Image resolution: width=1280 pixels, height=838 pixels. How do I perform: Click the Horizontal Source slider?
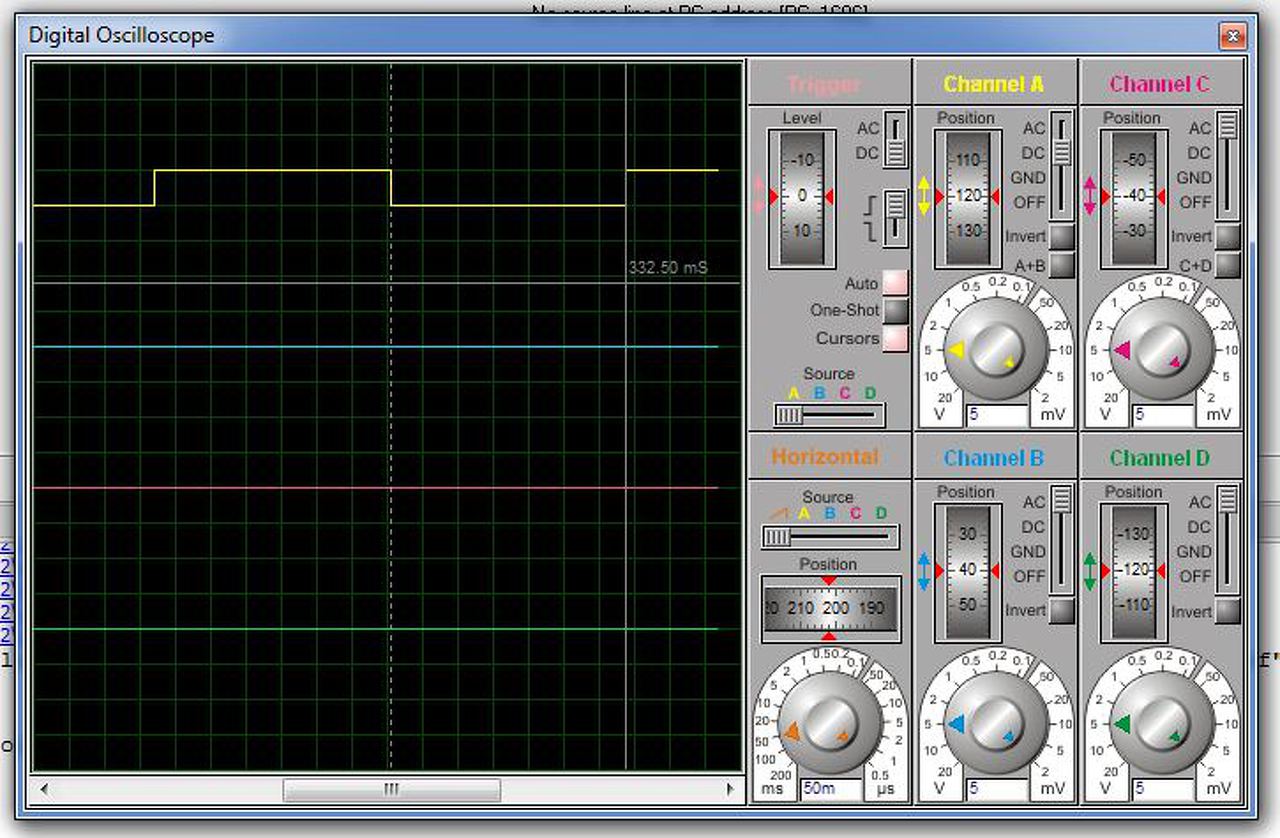click(829, 537)
